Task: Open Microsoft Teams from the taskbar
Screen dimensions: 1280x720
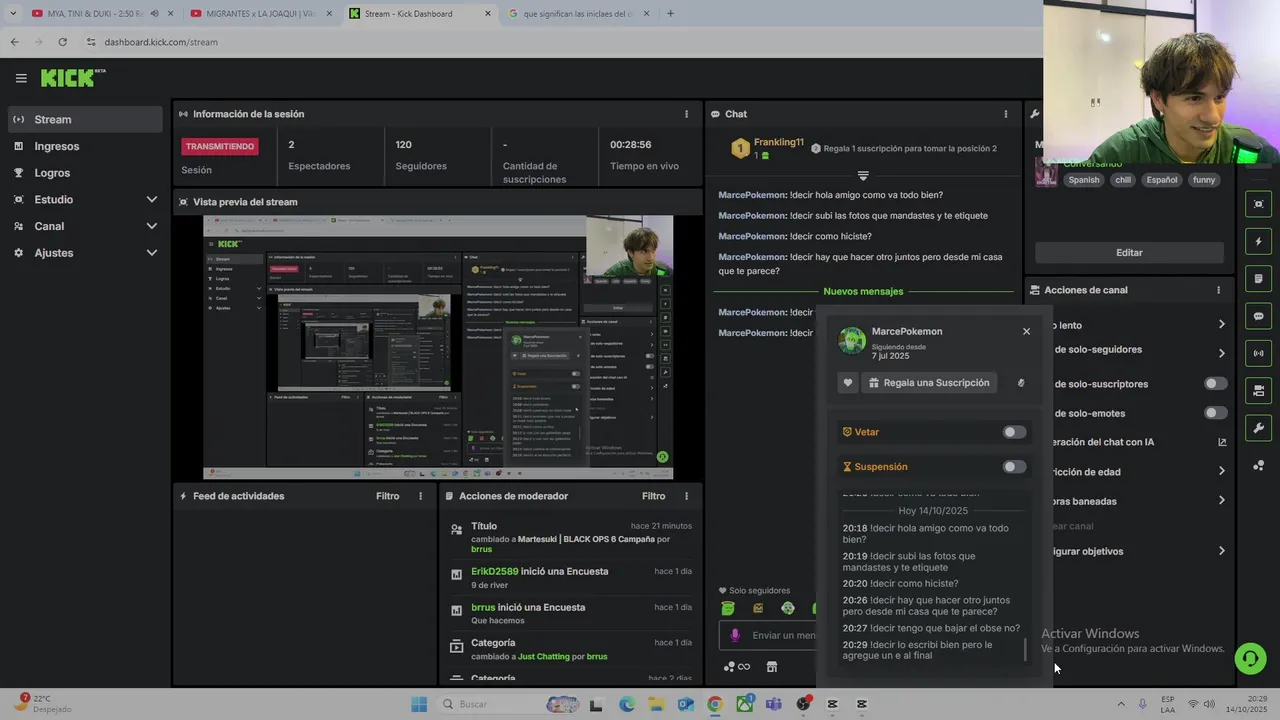Action: coord(773,704)
